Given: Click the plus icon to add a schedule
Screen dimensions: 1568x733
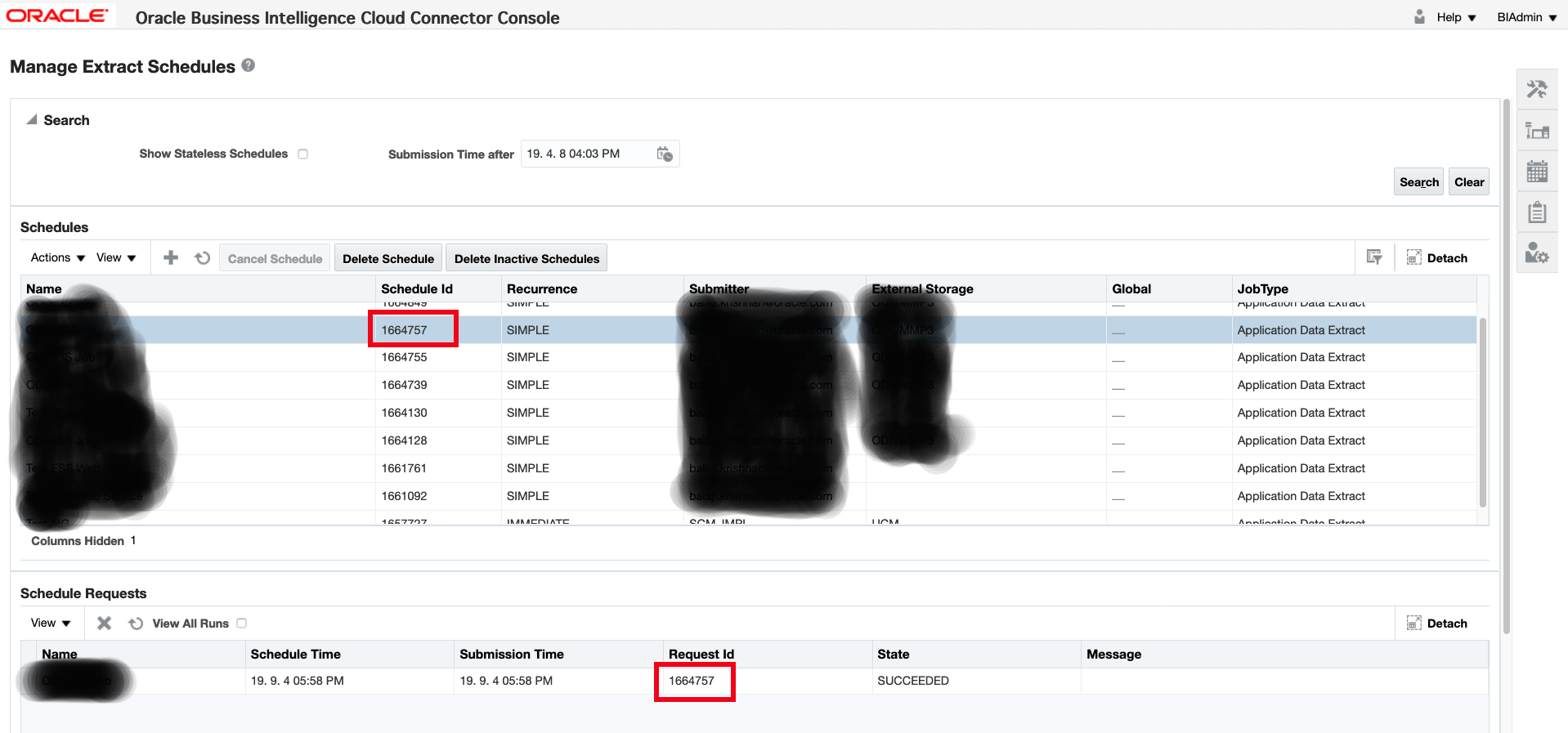Looking at the screenshot, I should tap(171, 258).
